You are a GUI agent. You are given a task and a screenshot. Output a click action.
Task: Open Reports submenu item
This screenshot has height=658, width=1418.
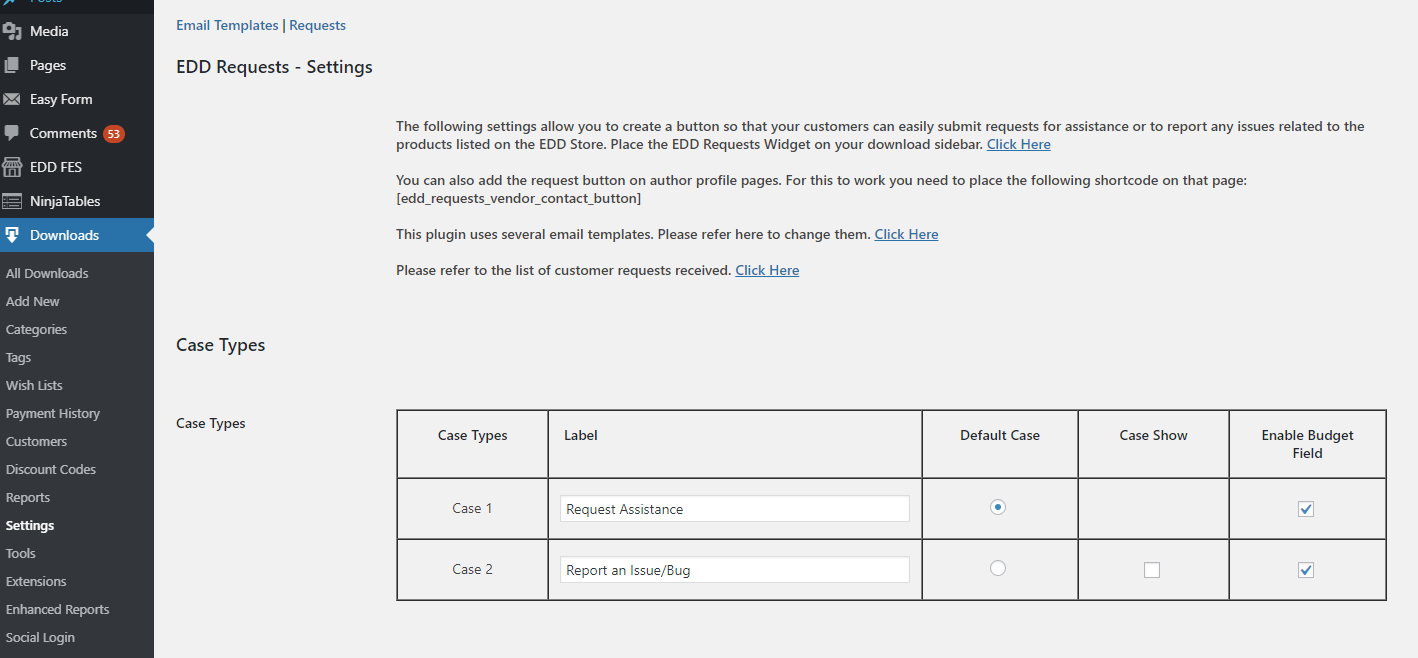coord(28,497)
